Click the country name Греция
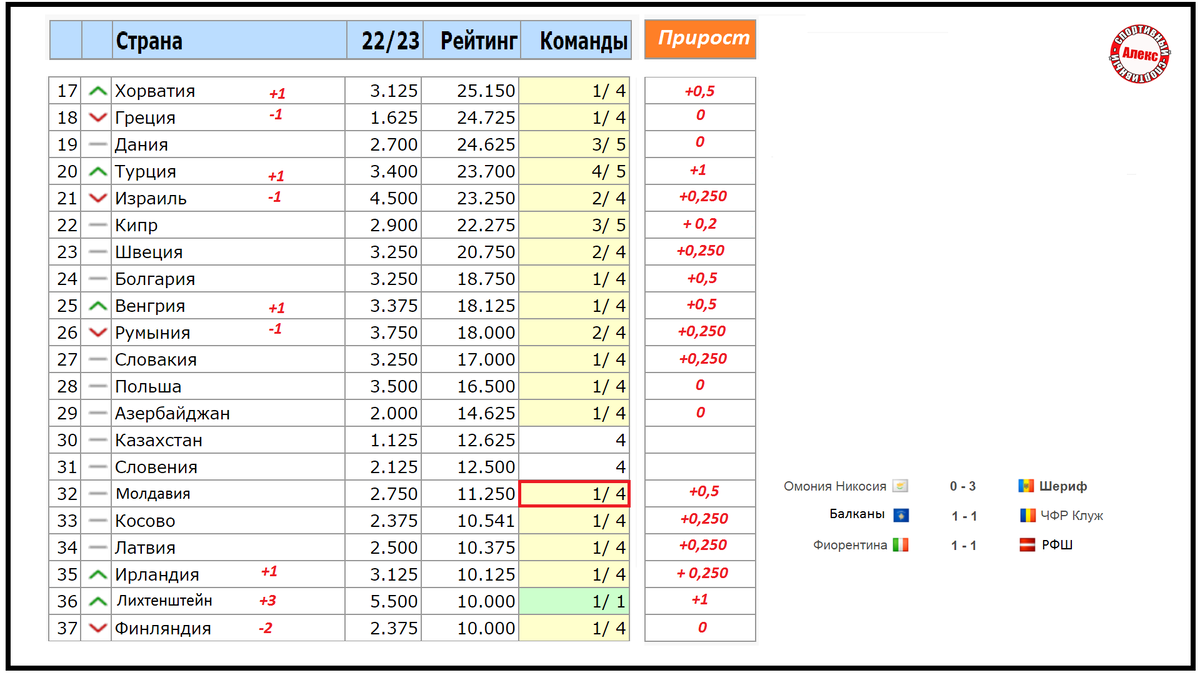1200x675 pixels. (x=145, y=118)
